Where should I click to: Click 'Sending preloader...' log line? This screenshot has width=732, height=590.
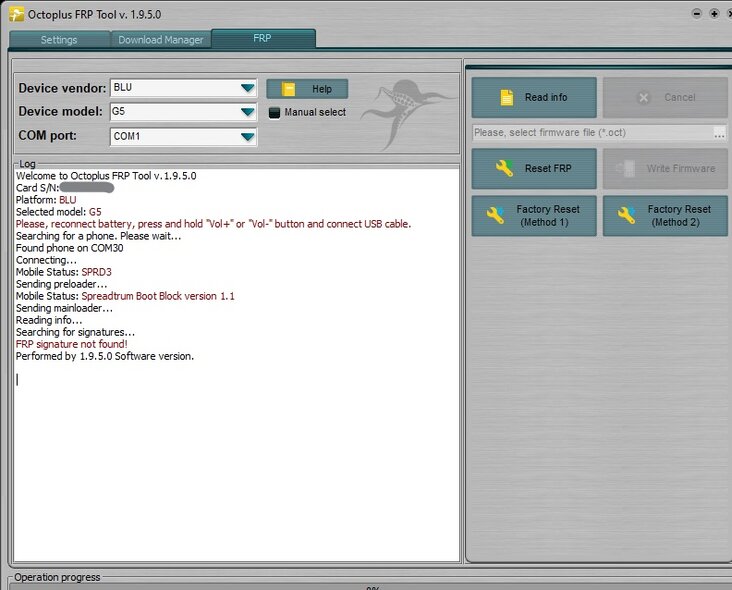pos(61,284)
